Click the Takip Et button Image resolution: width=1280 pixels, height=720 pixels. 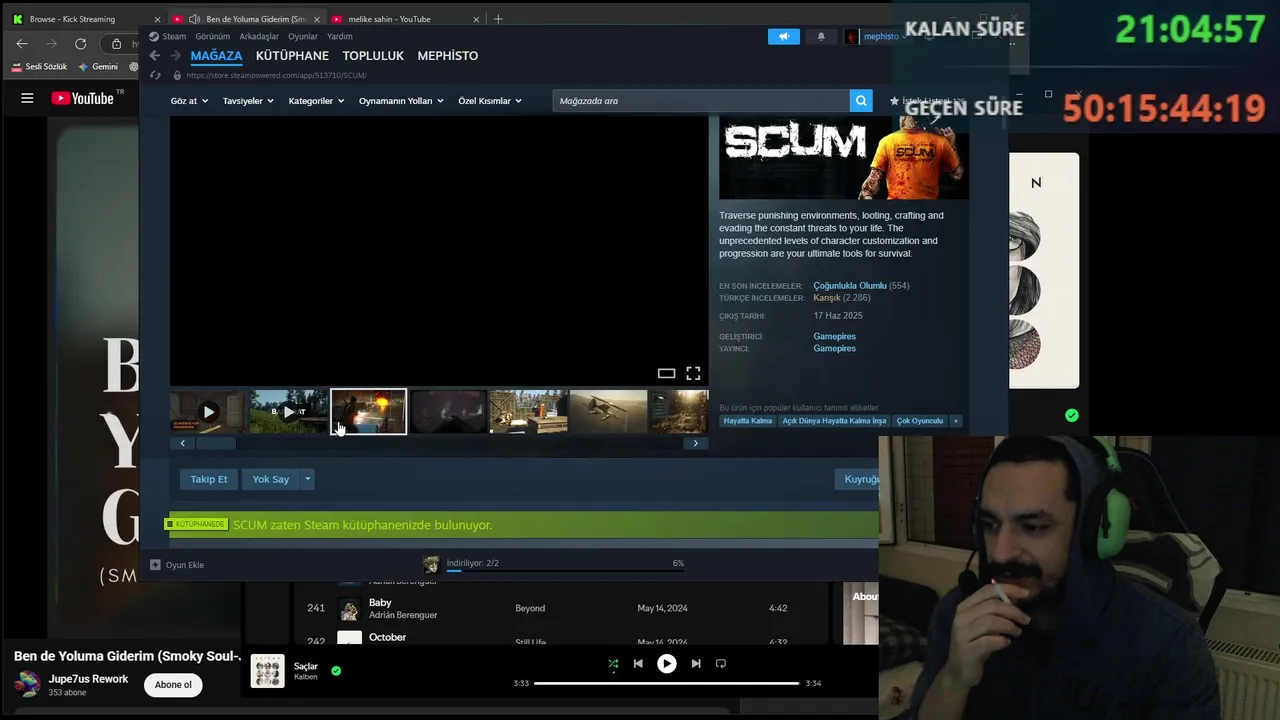point(209,479)
